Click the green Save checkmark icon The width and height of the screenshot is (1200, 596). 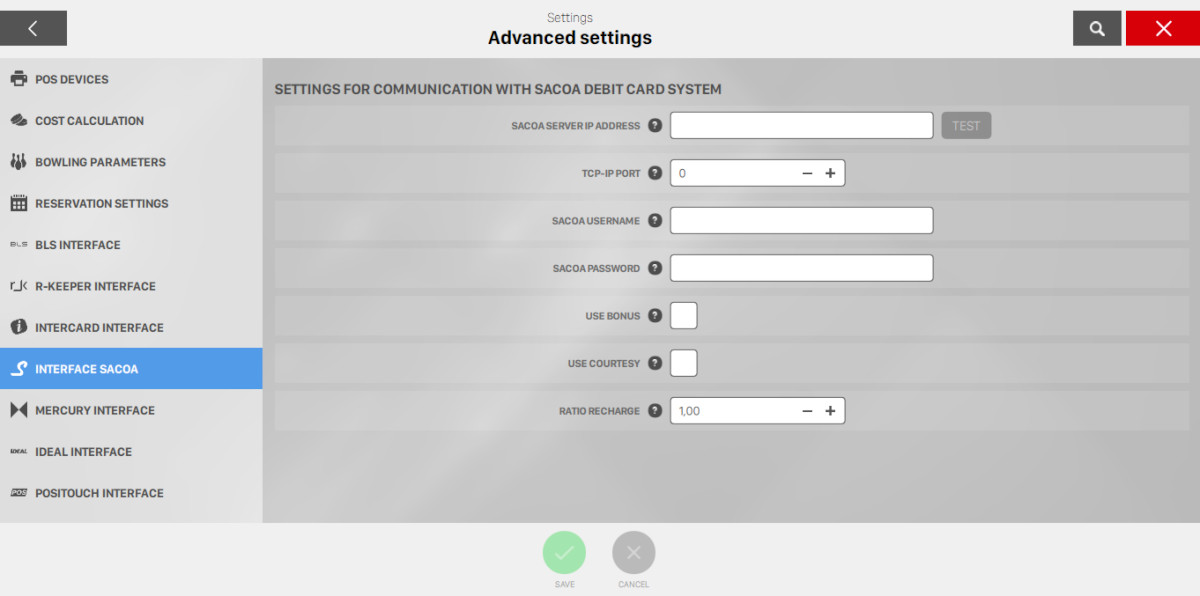point(564,552)
